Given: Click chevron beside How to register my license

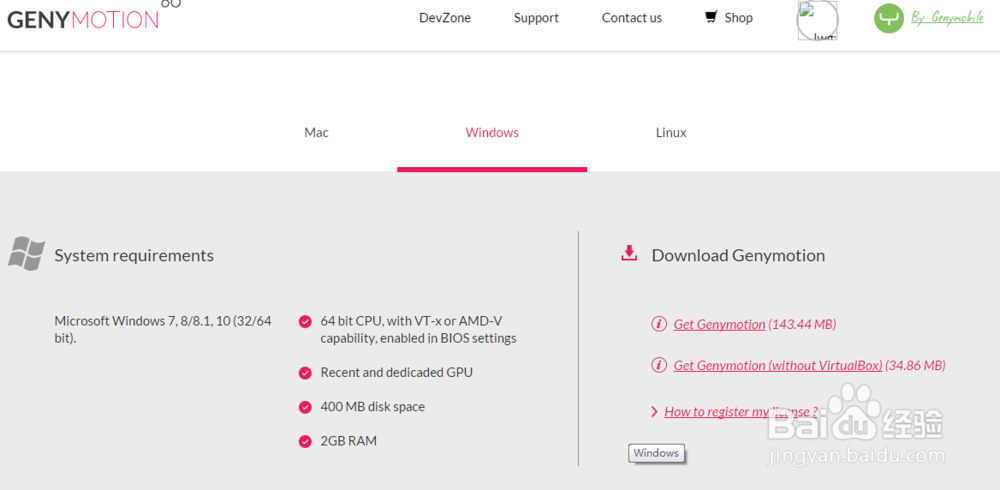Looking at the screenshot, I should click(x=654, y=412).
